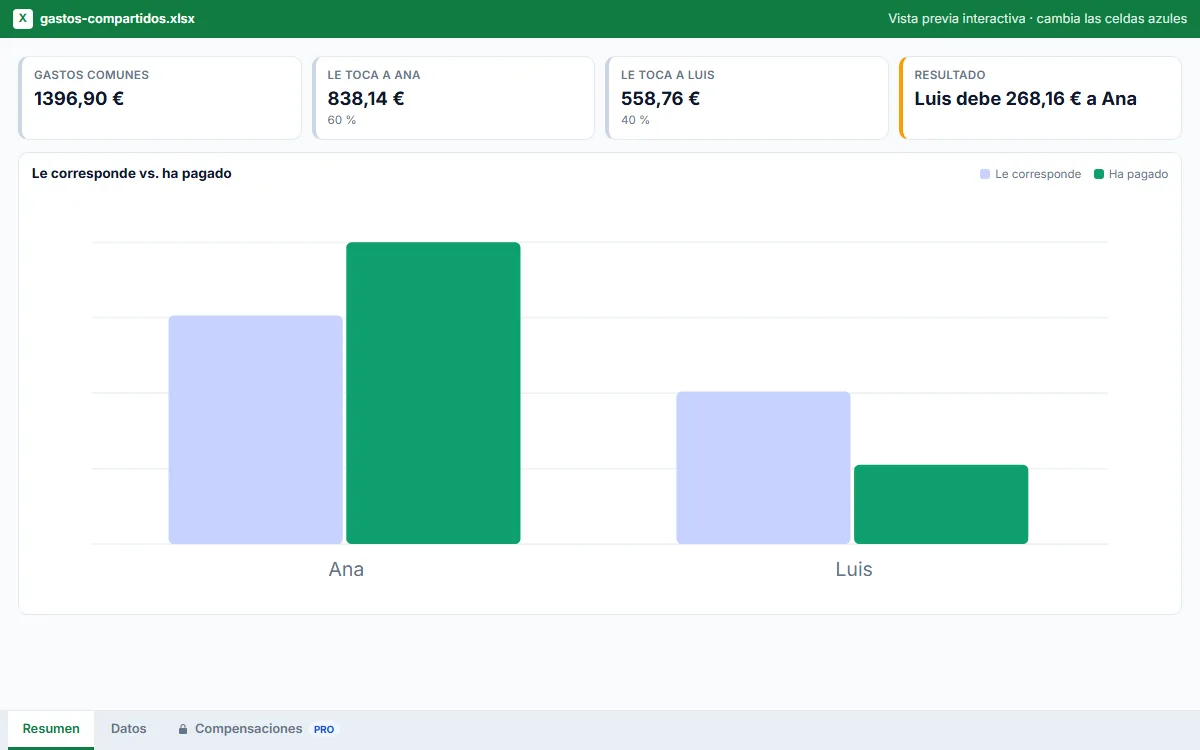The width and height of the screenshot is (1200, 750).
Task: Click the lavender "Le corresponde" legend swatch
Action: click(985, 174)
